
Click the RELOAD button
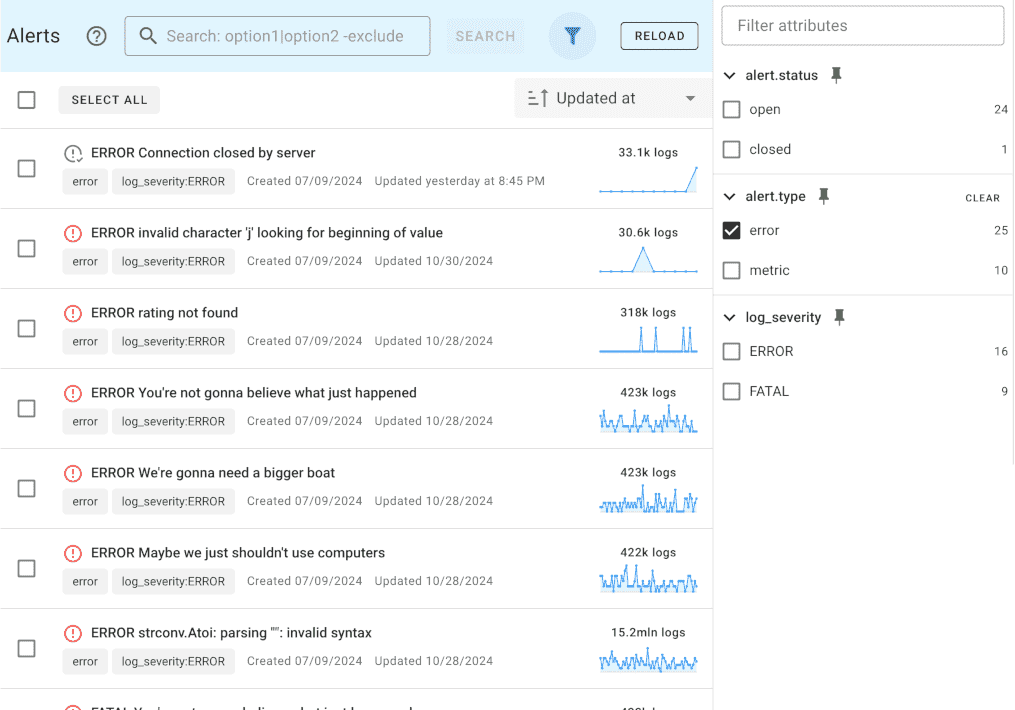coord(659,36)
